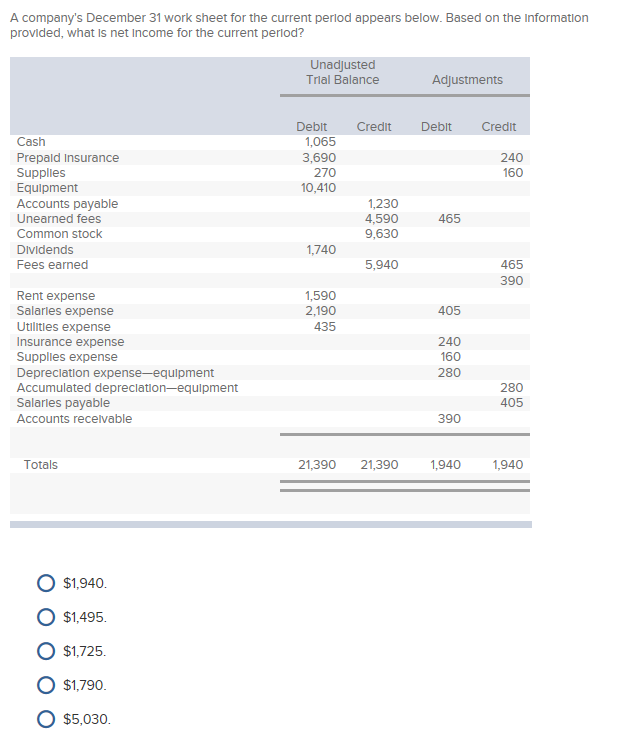Click the Unadjusted Trial Balance column header
The height and width of the screenshot is (749, 621).
coord(344,72)
